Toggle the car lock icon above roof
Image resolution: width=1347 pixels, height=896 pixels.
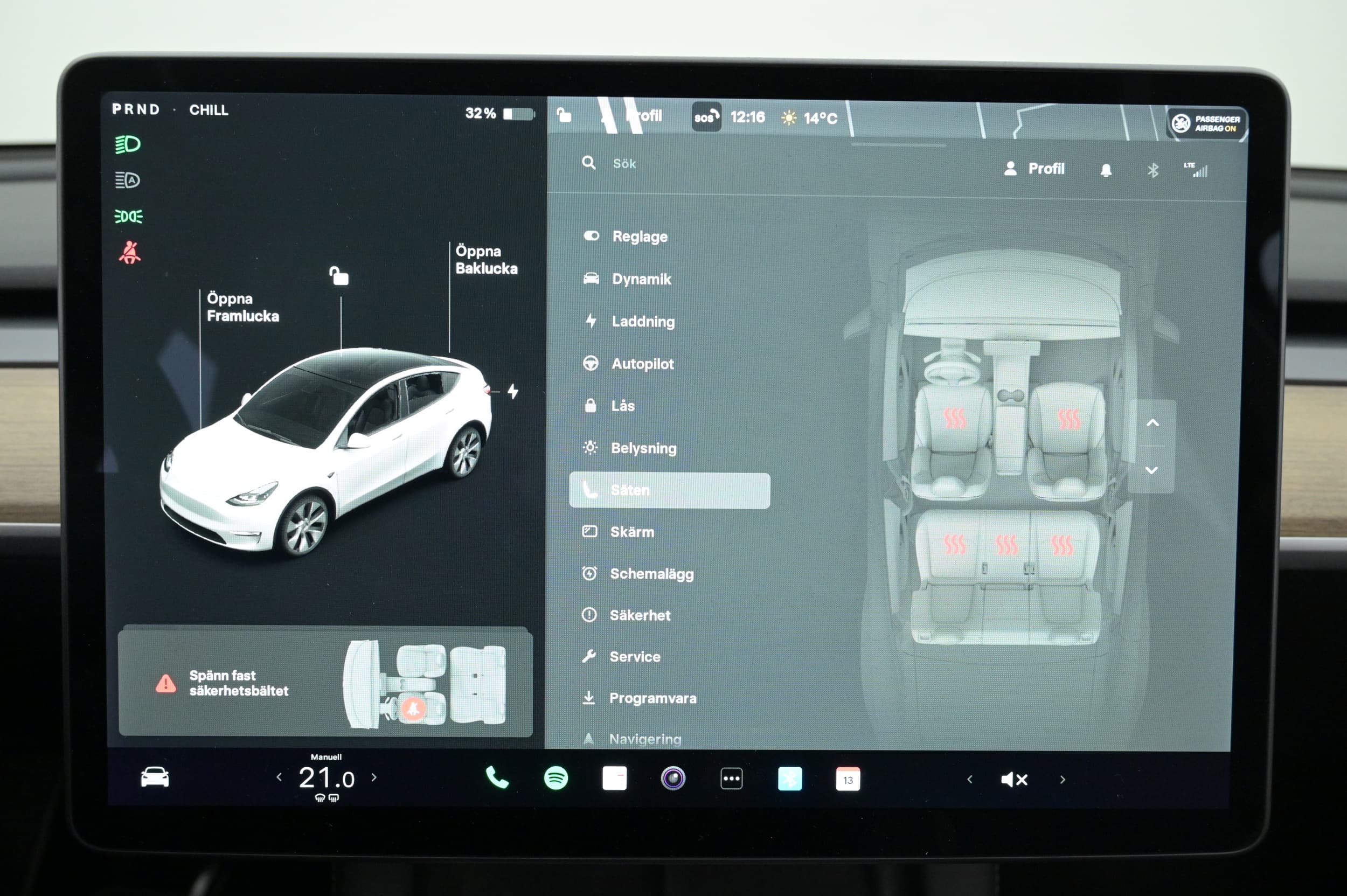coord(339,276)
